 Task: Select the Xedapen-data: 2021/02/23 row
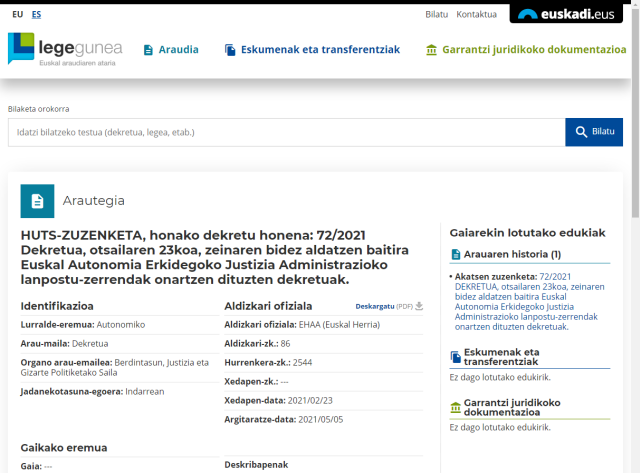click(x=323, y=400)
